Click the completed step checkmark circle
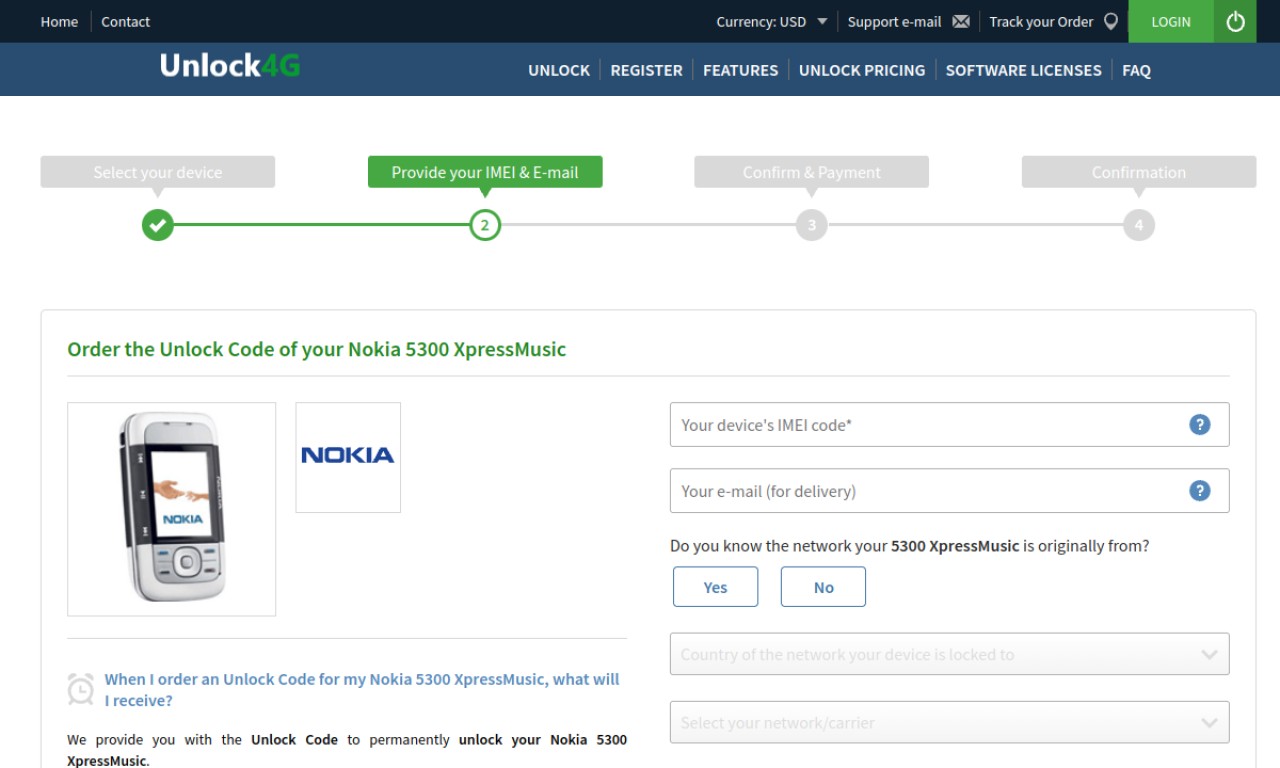The height and width of the screenshot is (768, 1280). click(158, 225)
